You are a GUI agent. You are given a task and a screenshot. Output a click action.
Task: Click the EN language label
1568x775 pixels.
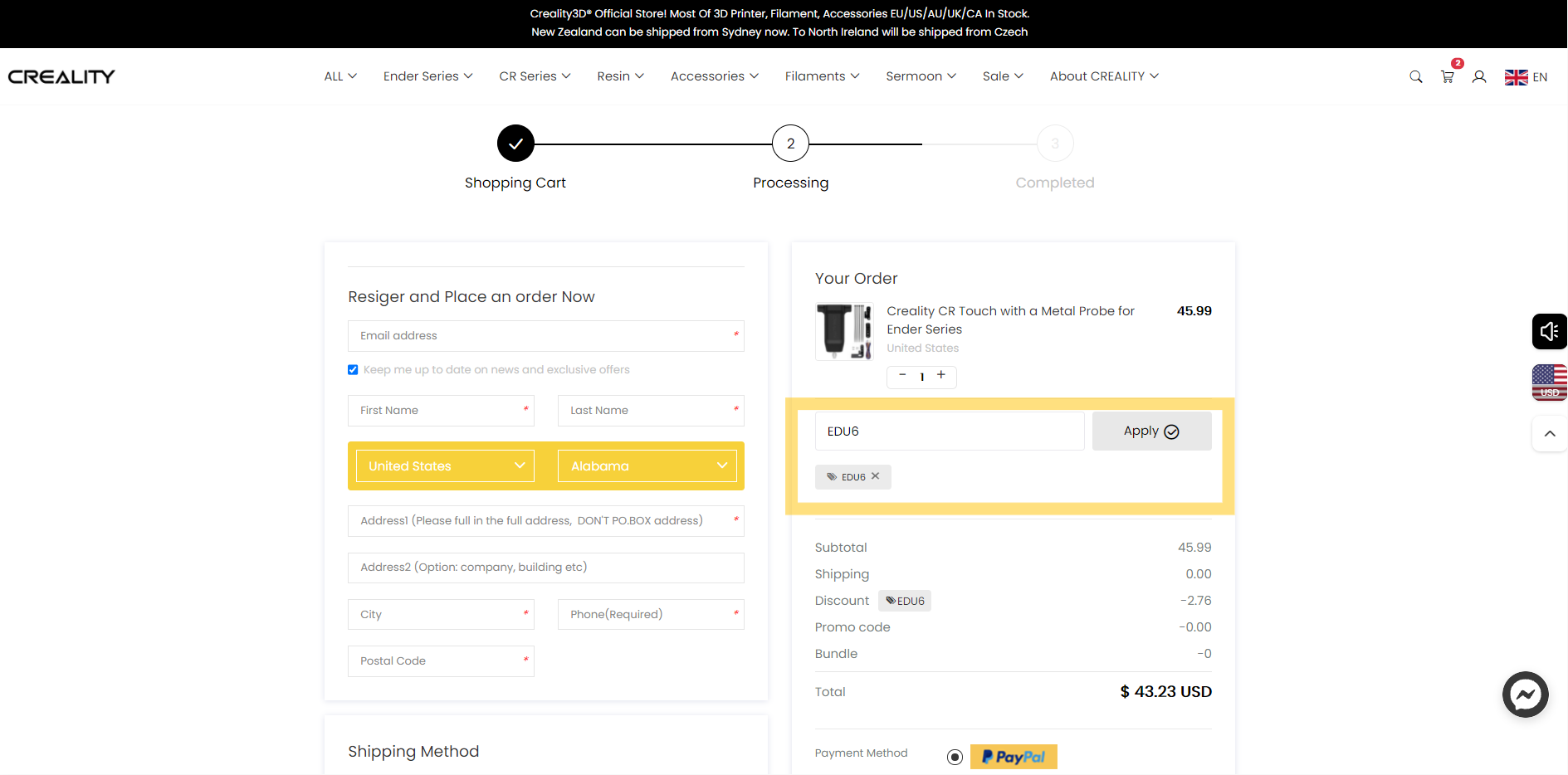click(x=1540, y=77)
